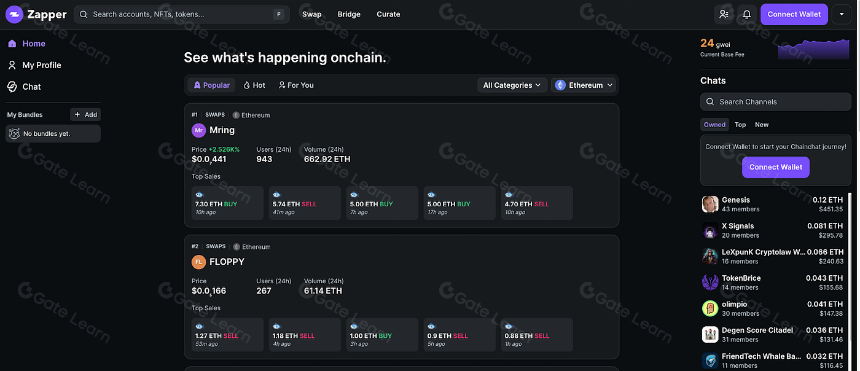
Task: Open the Ethereum network dropdown
Action: [584, 85]
